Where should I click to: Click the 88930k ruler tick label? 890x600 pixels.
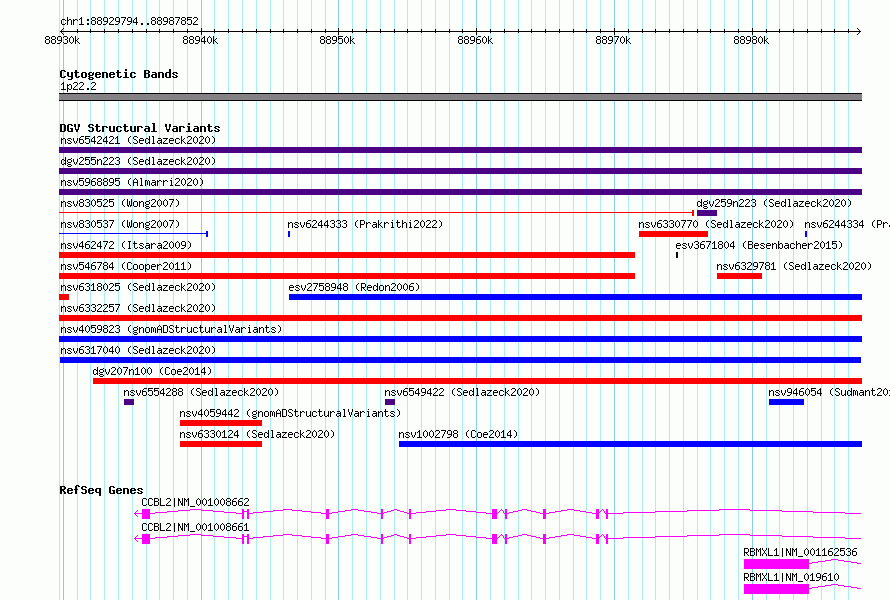62,40
